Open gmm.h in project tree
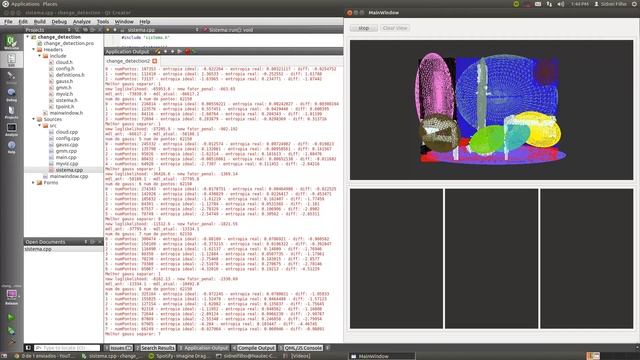Screen dimensions: 640x360 pos(63,88)
